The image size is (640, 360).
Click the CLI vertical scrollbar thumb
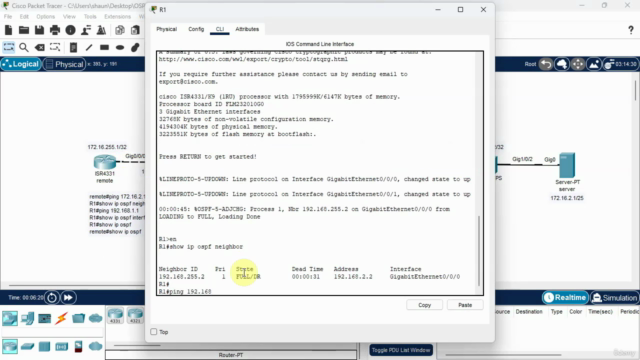coord(479,251)
